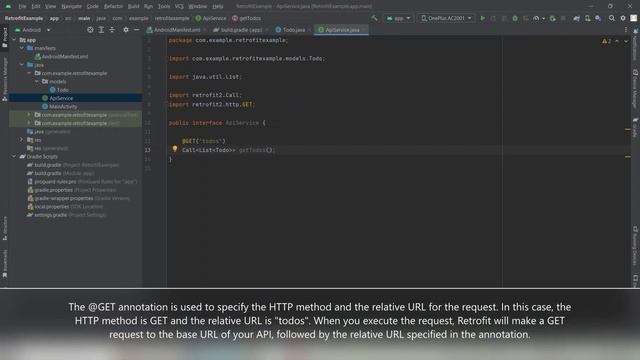Start debugging with the green bug icon
Viewport: 640px width, 360px height.
(x=515, y=18)
